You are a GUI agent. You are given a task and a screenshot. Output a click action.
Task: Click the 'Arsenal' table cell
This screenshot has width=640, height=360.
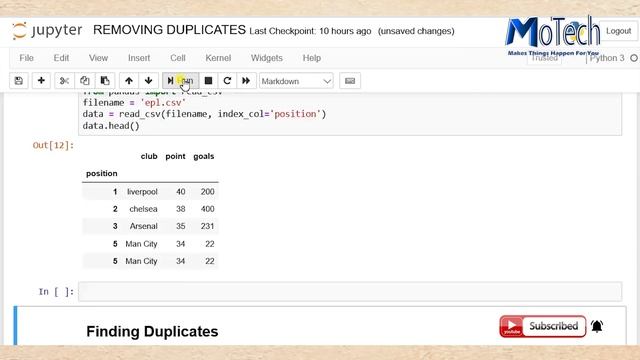pyautogui.click(x=144, y=226)
